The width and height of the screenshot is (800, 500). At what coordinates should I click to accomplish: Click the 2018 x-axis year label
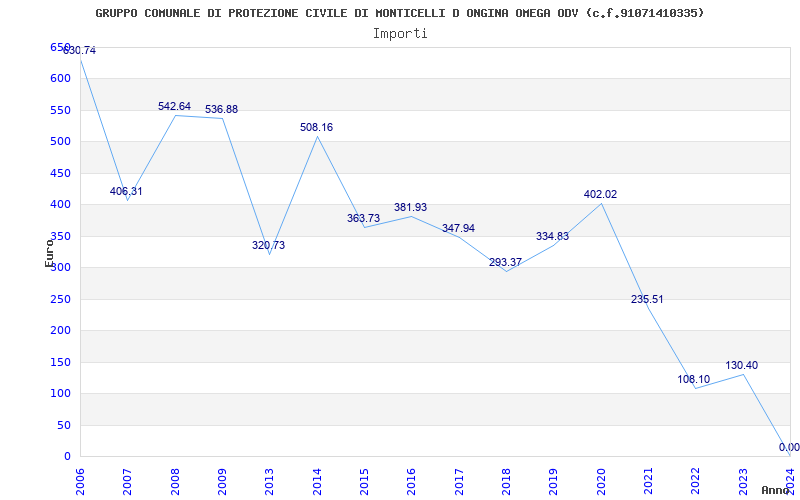coord(506,482)
